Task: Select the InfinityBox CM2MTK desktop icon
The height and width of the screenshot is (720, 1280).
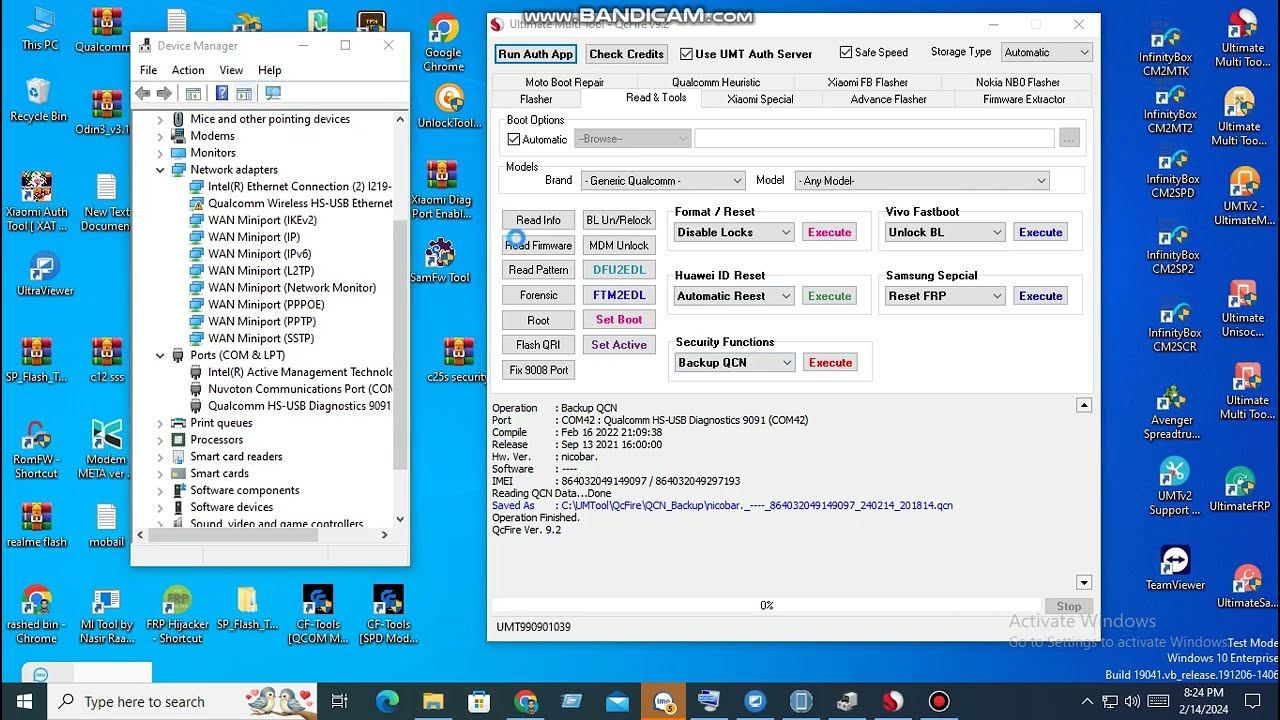Action: click(1165, 49)
